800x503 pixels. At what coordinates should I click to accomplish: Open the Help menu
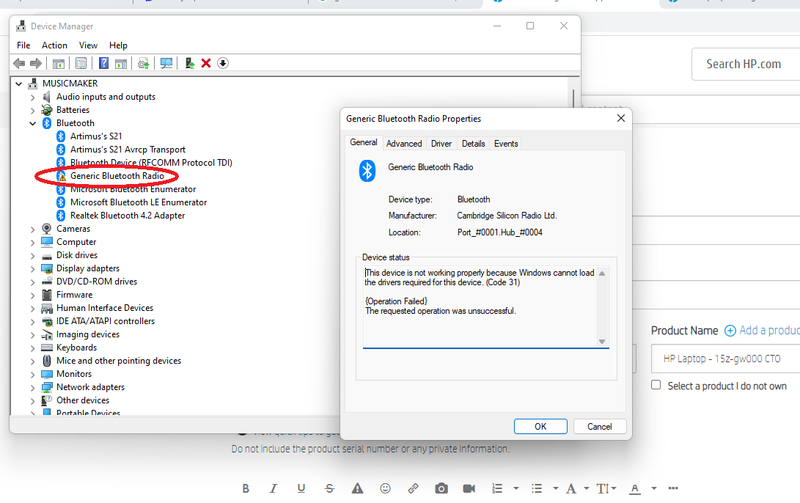coord(118,45)
